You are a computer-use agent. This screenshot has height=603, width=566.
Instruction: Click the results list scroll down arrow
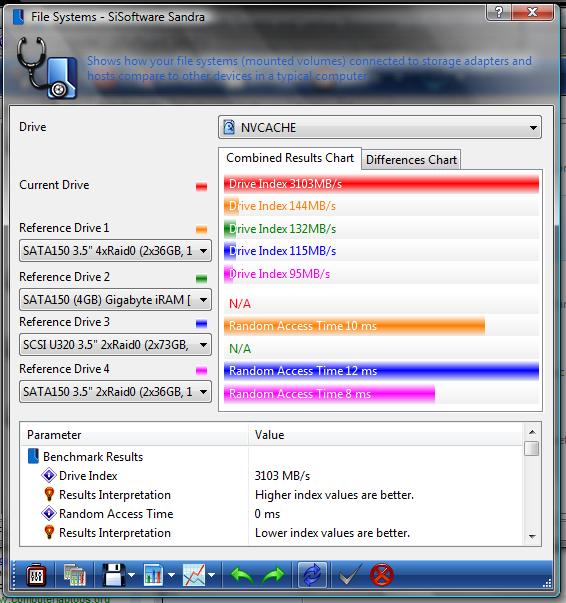532,536
